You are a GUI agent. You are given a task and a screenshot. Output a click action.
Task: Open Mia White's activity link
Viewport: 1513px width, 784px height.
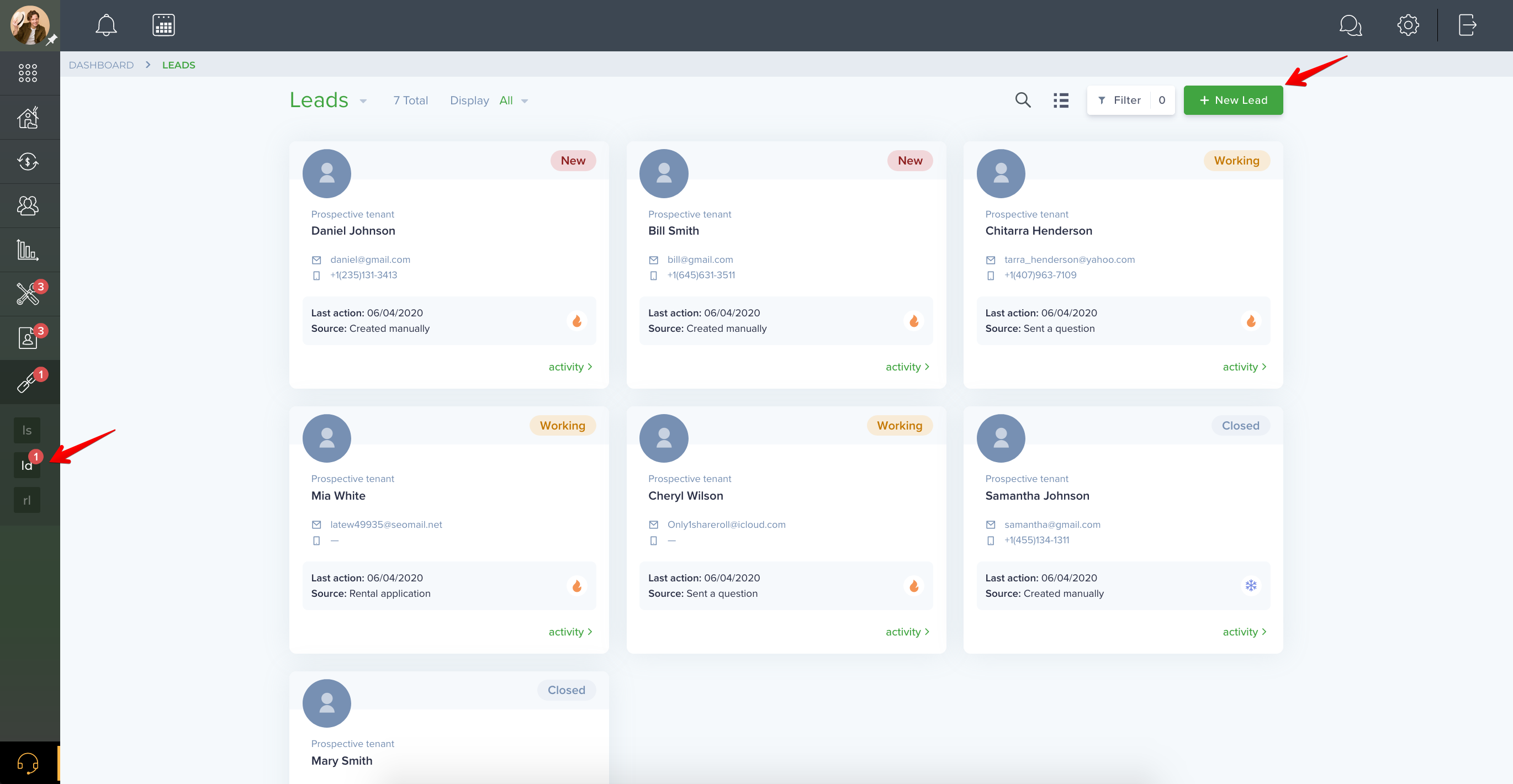click(x=570, y=632)
